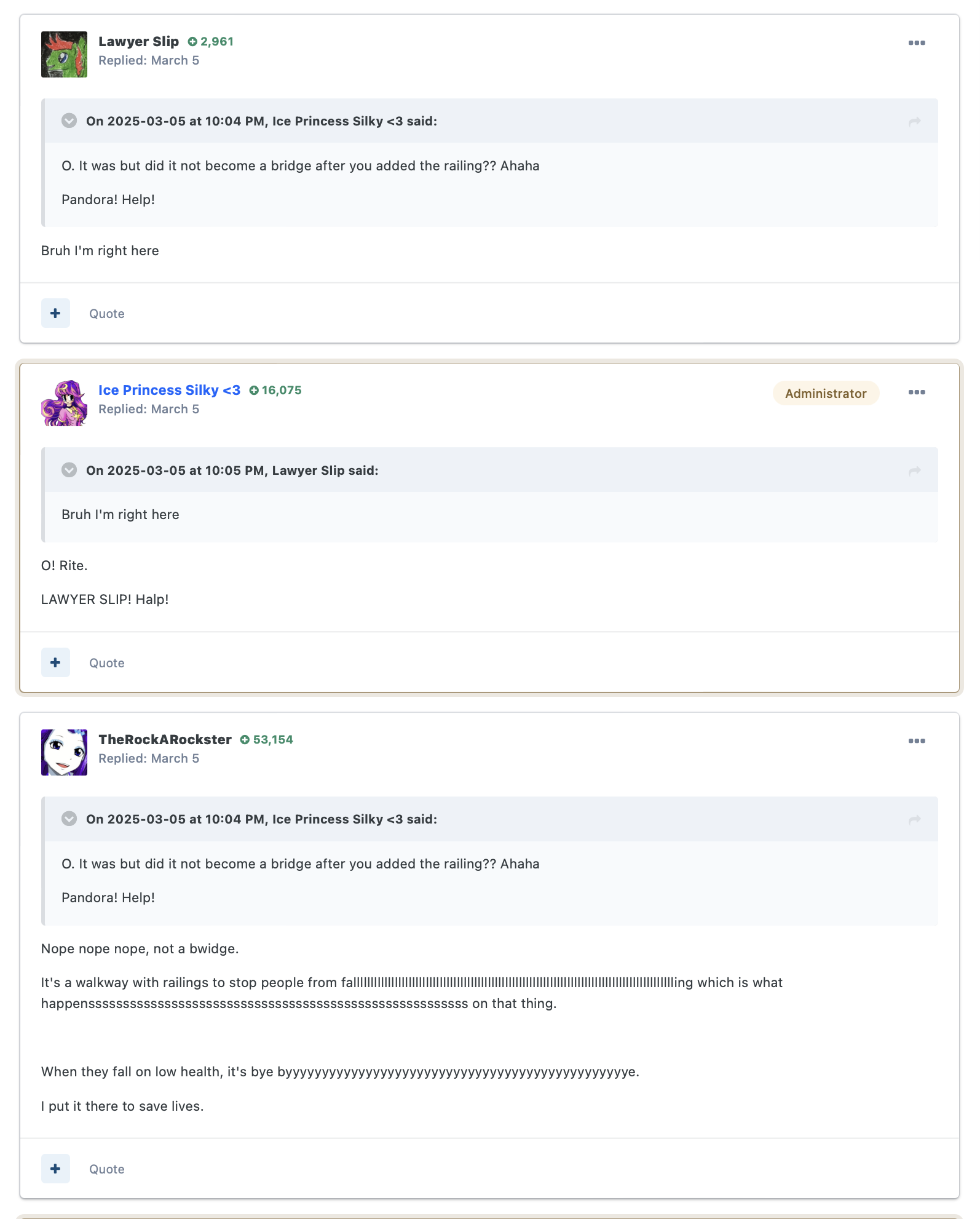The height and width of the screenshot is (1219, 980).
Task: Open options menu on TheRockARockster's post
Action: pyautogui.click(x=917, y=741)
